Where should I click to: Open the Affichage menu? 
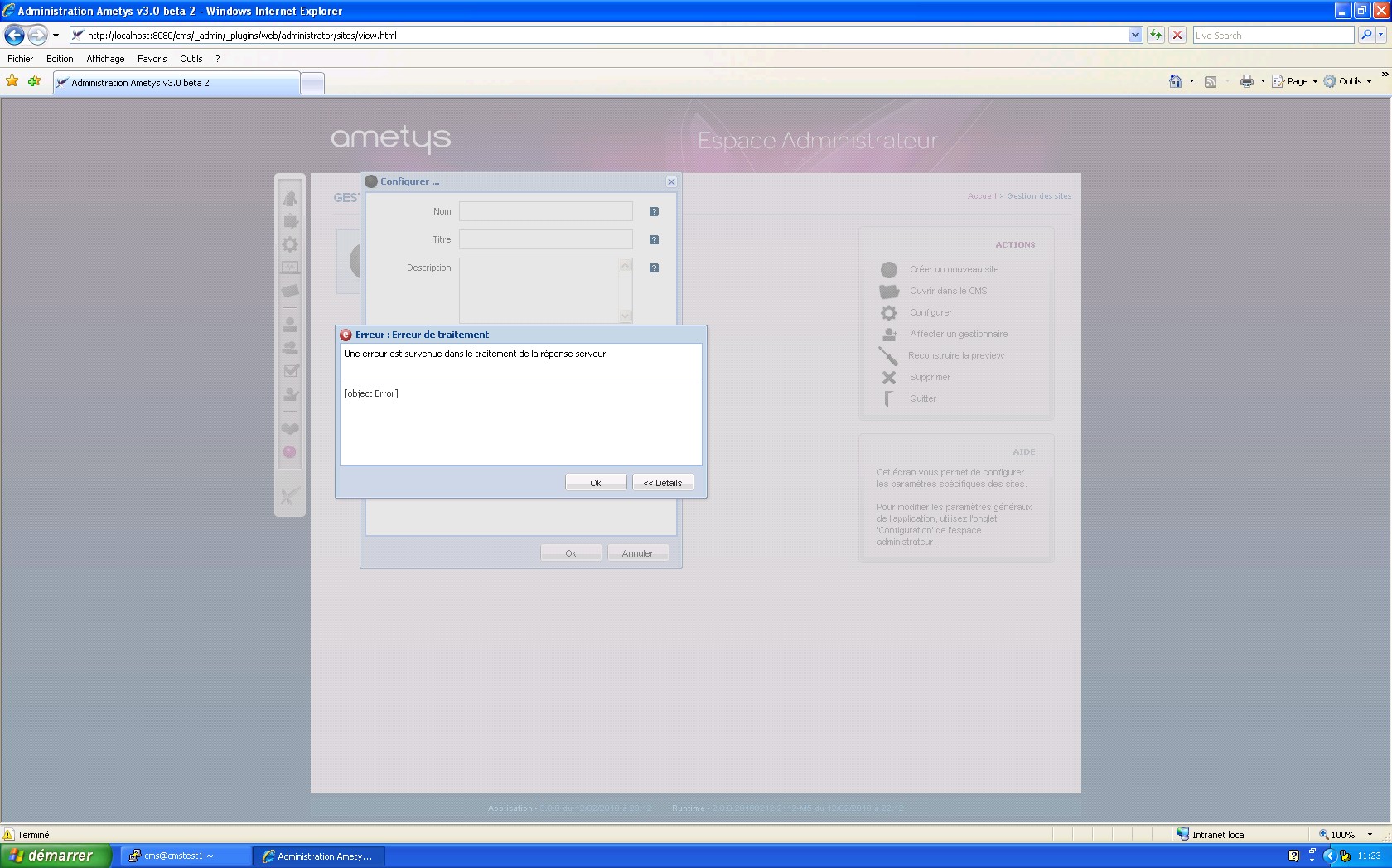point(105,59)
